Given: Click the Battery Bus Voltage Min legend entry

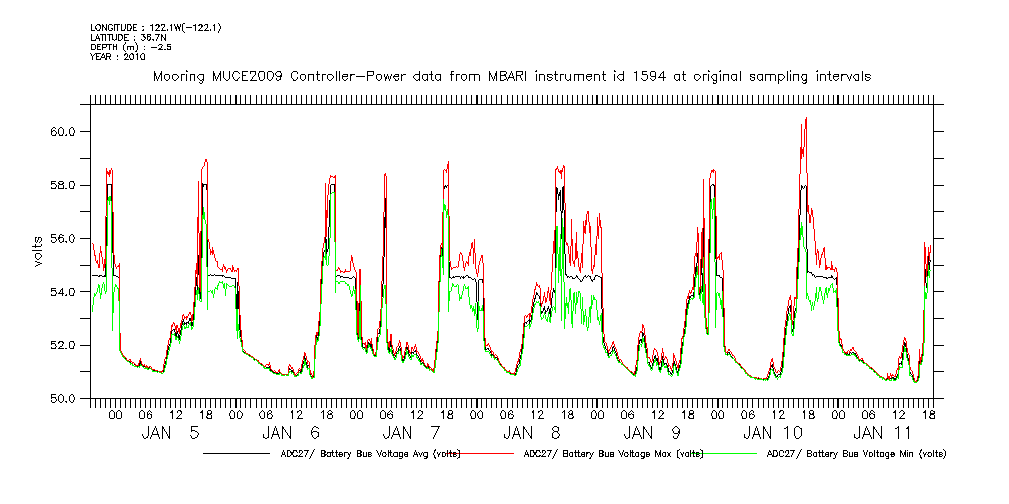Looking at the screenshot, I should coord(854,454).
